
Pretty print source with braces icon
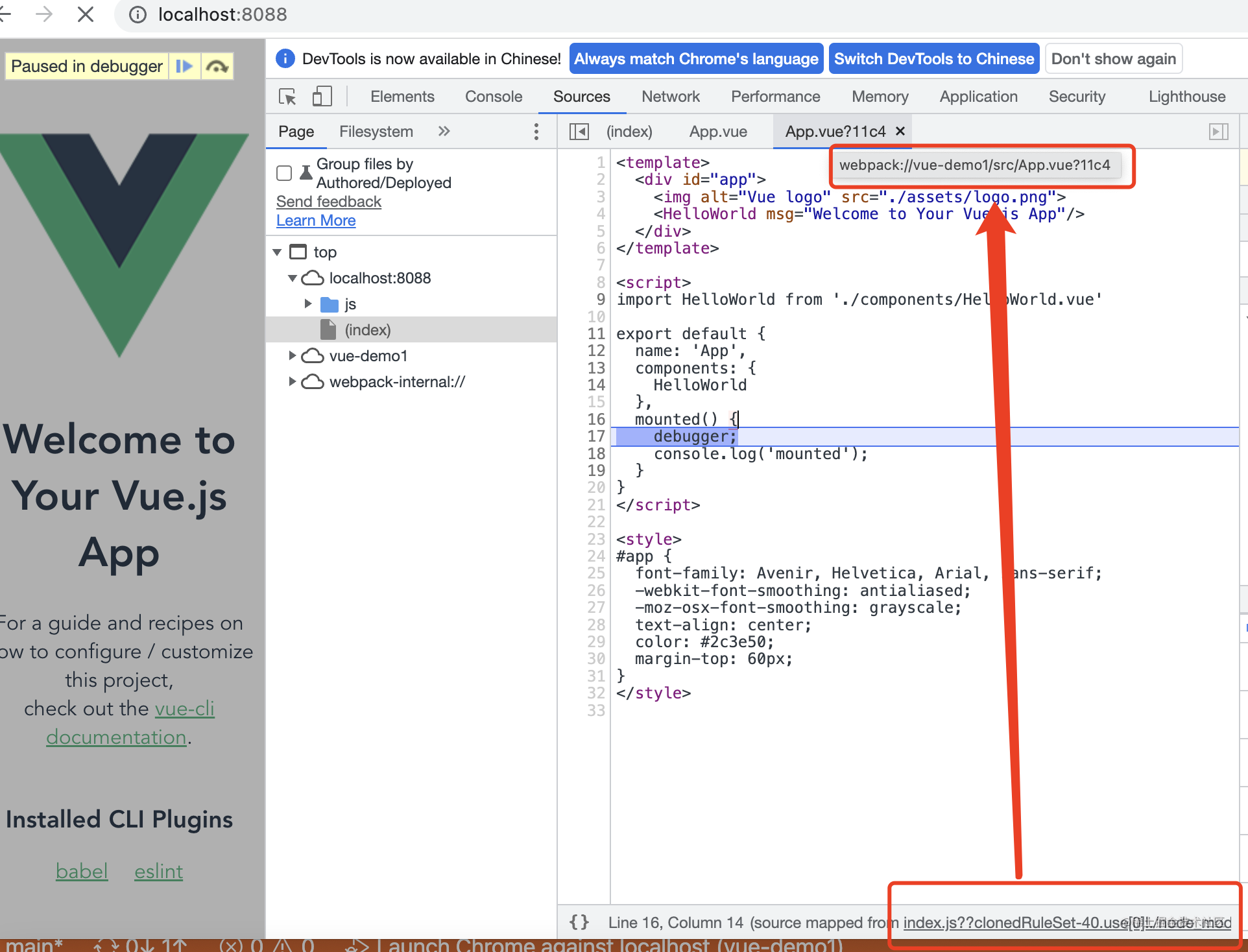click(x=579, y=922)
